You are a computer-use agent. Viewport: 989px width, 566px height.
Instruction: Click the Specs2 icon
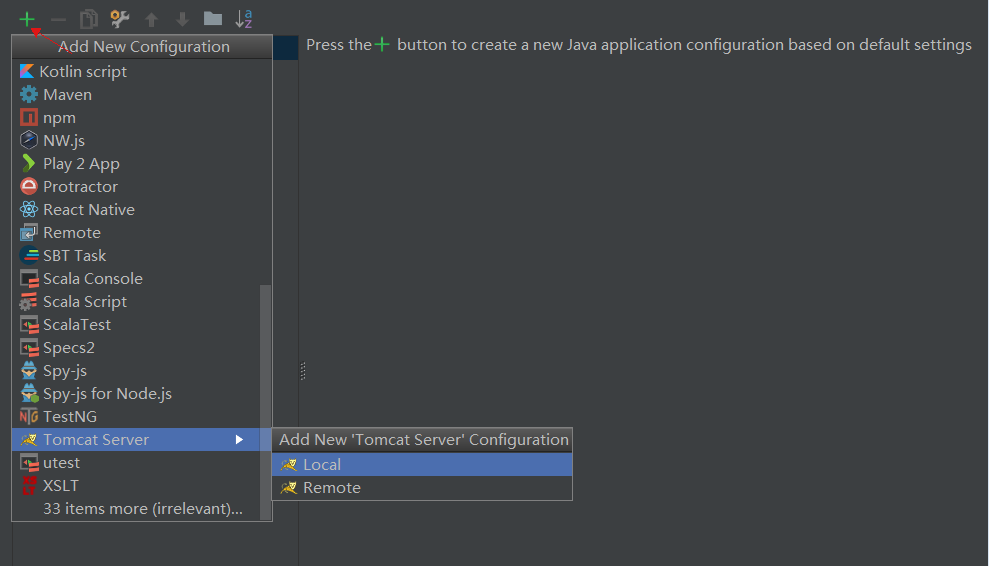[x=28, y=348]
